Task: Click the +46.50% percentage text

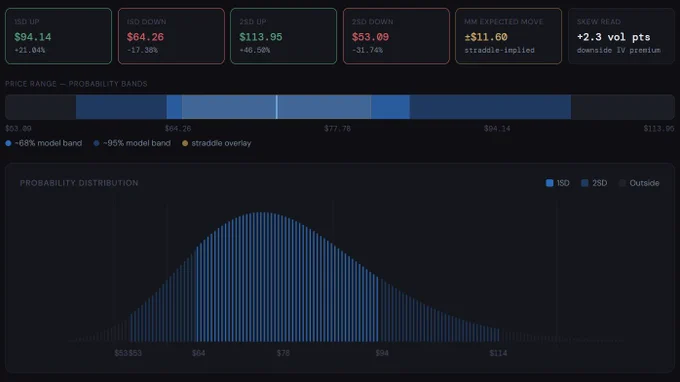Action: (255, 50)
